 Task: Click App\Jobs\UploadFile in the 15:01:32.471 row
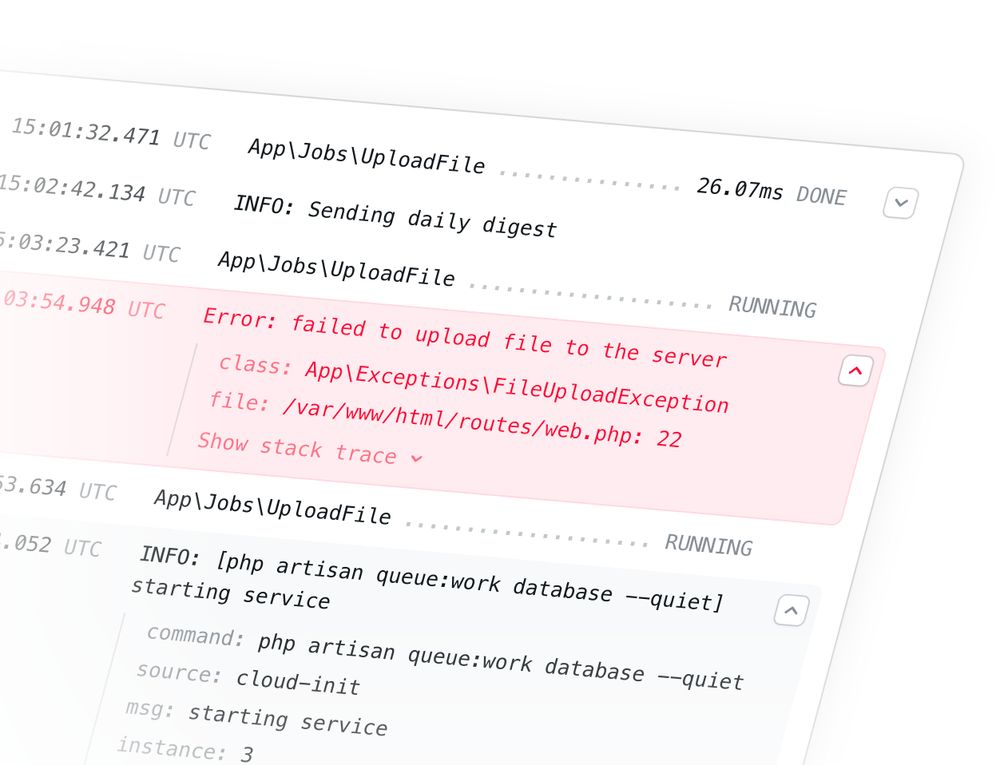[x=367, y=156]
